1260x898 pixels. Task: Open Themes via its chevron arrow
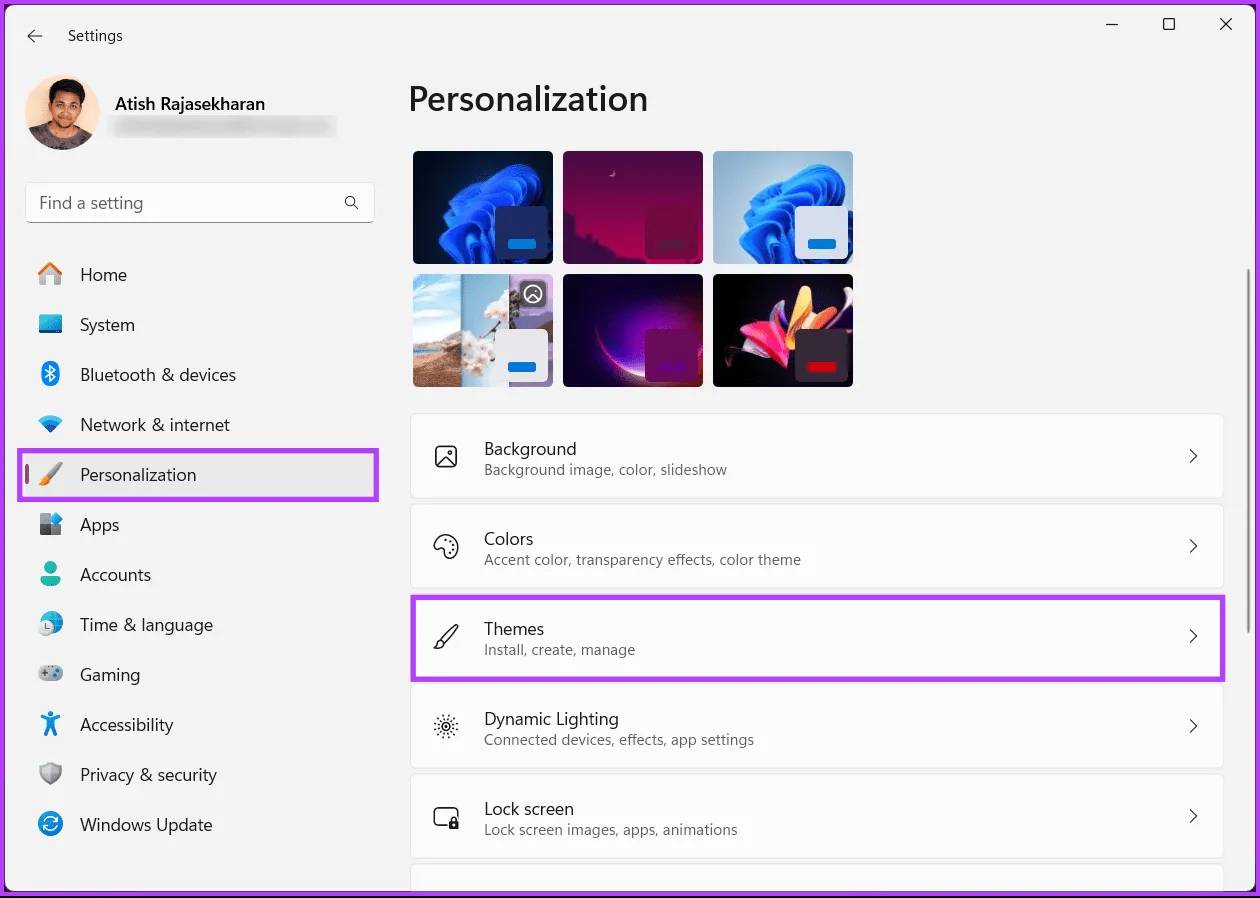(1192, 636)
